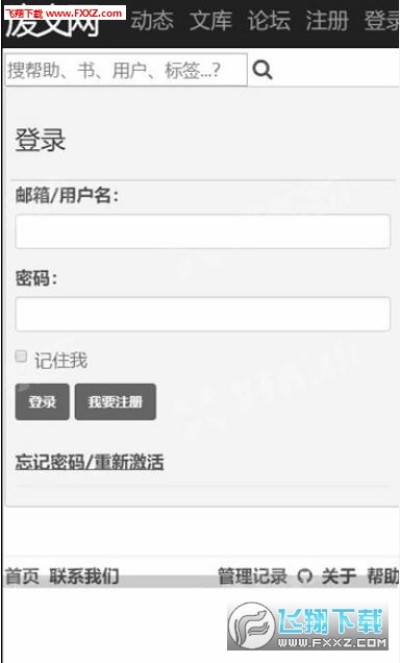The height and width of the screenshot is (663, 400).
Task: Click the gray 登录 submit button
Action: click(x=42, y=402)
